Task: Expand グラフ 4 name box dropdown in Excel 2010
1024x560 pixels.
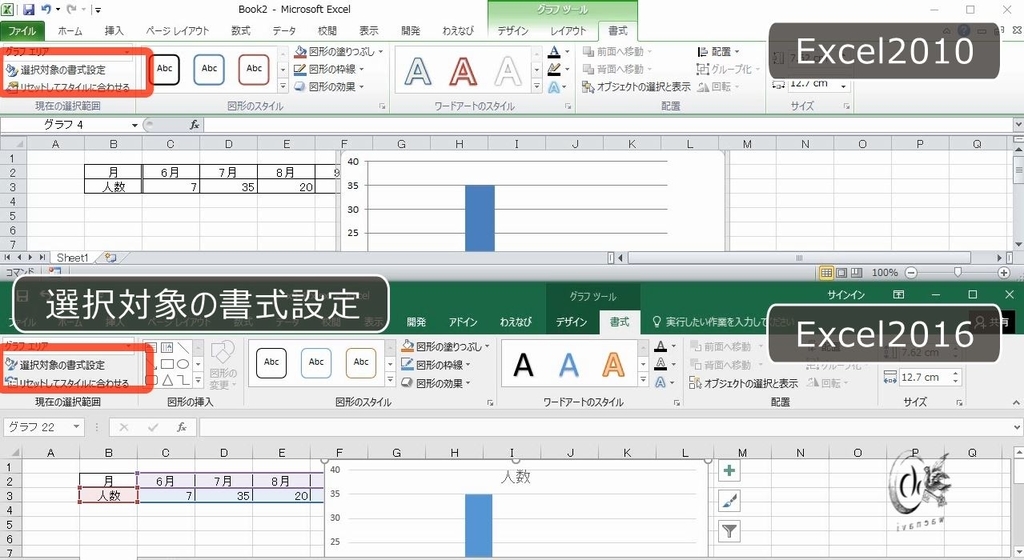Action: point(135,125)
